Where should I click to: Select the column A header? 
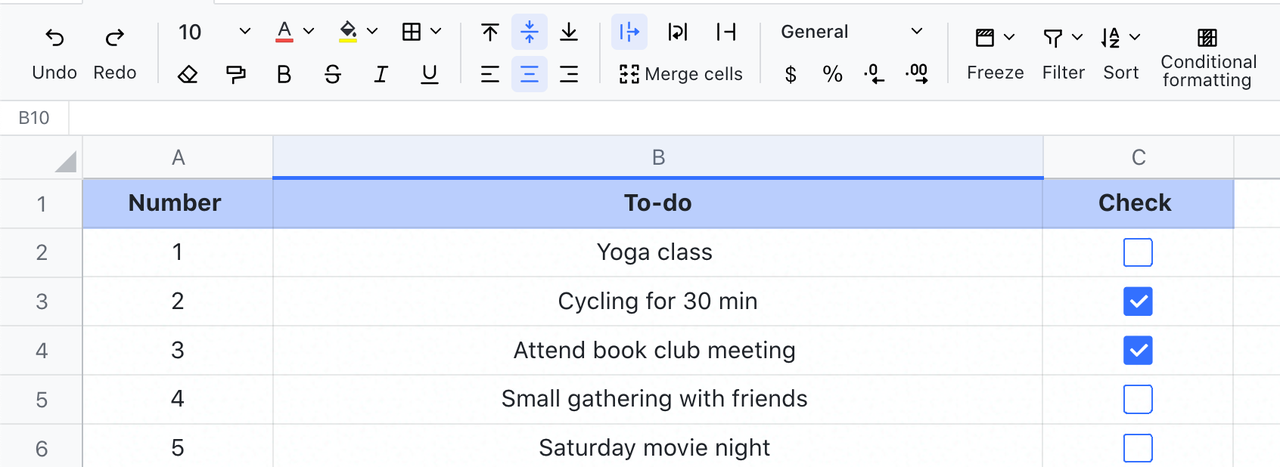pyautogui.click(x=178, y=157)
